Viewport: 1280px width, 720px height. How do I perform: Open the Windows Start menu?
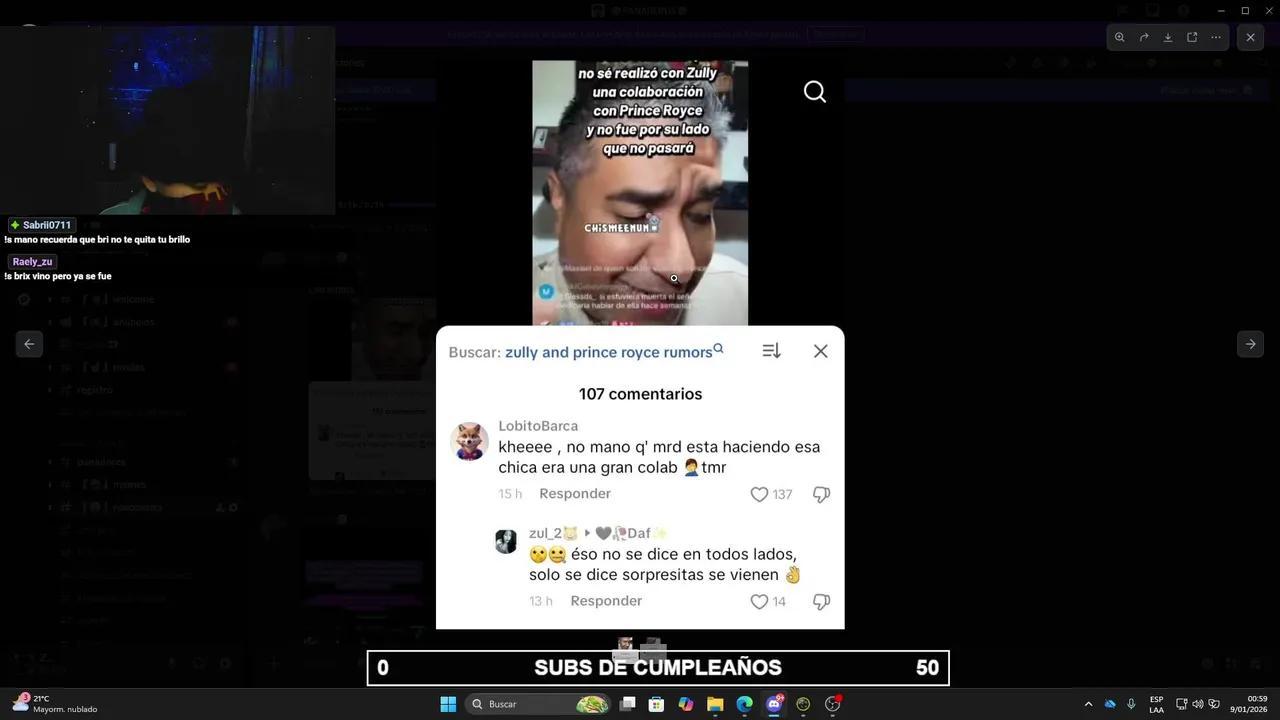click(x=448, y=704)
